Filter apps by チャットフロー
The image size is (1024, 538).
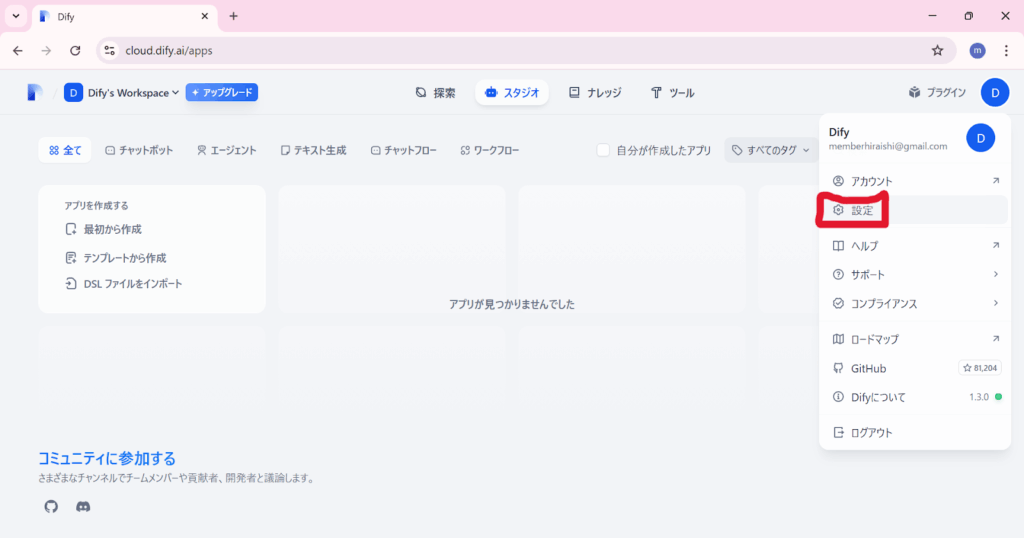(x=404, y=150)
